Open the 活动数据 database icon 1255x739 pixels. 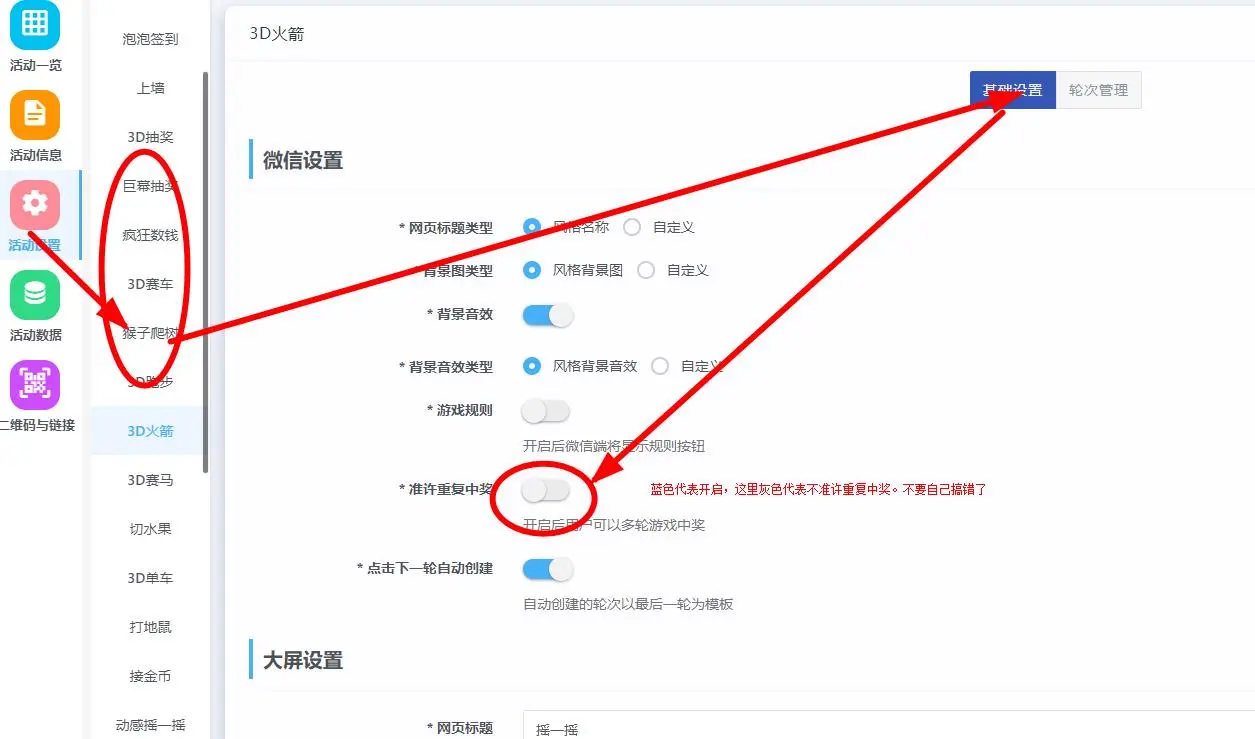coord(35,295)
